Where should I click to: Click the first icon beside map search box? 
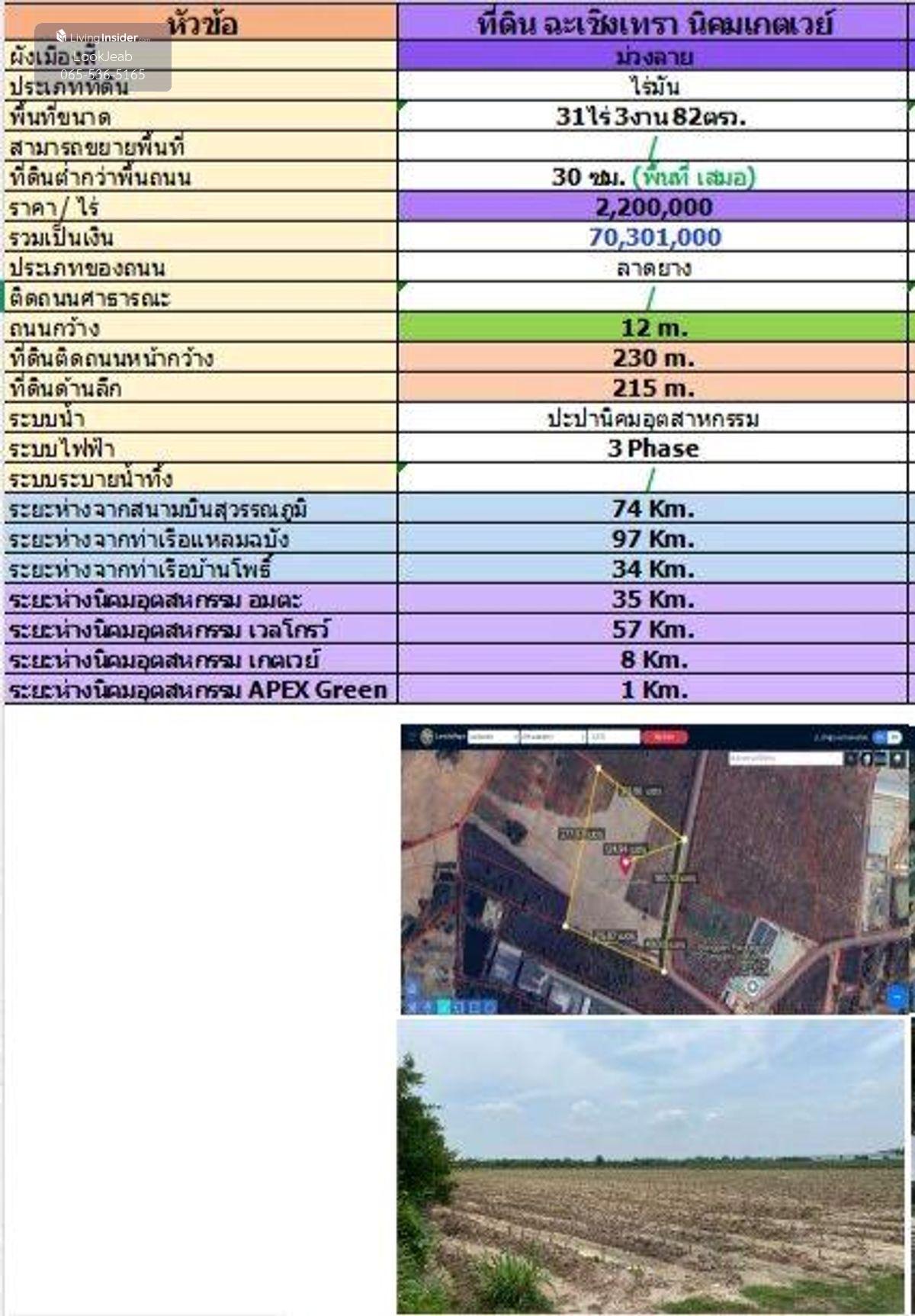coord(852,758)
